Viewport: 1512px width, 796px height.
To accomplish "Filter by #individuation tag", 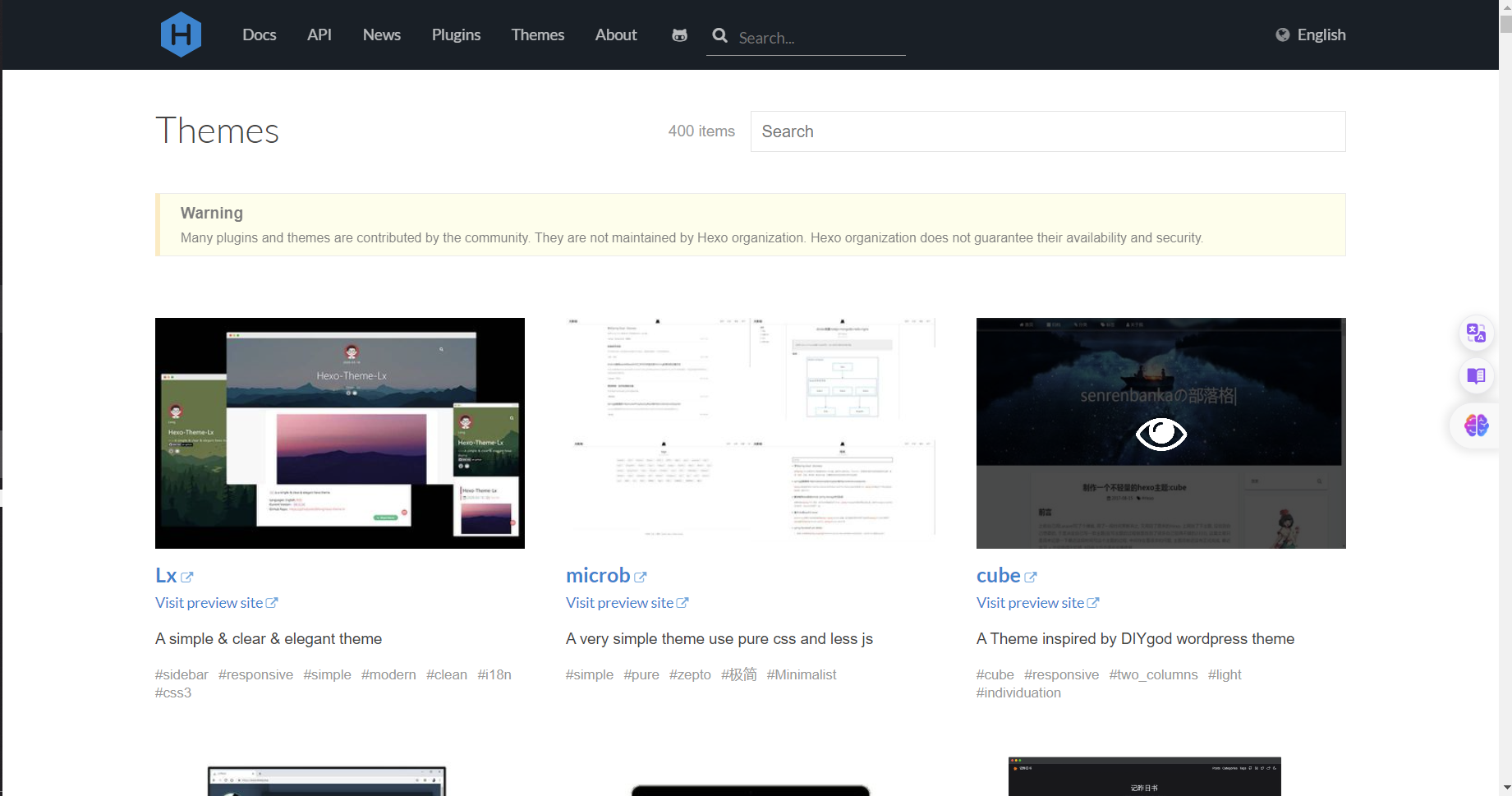I will 1018,692.
